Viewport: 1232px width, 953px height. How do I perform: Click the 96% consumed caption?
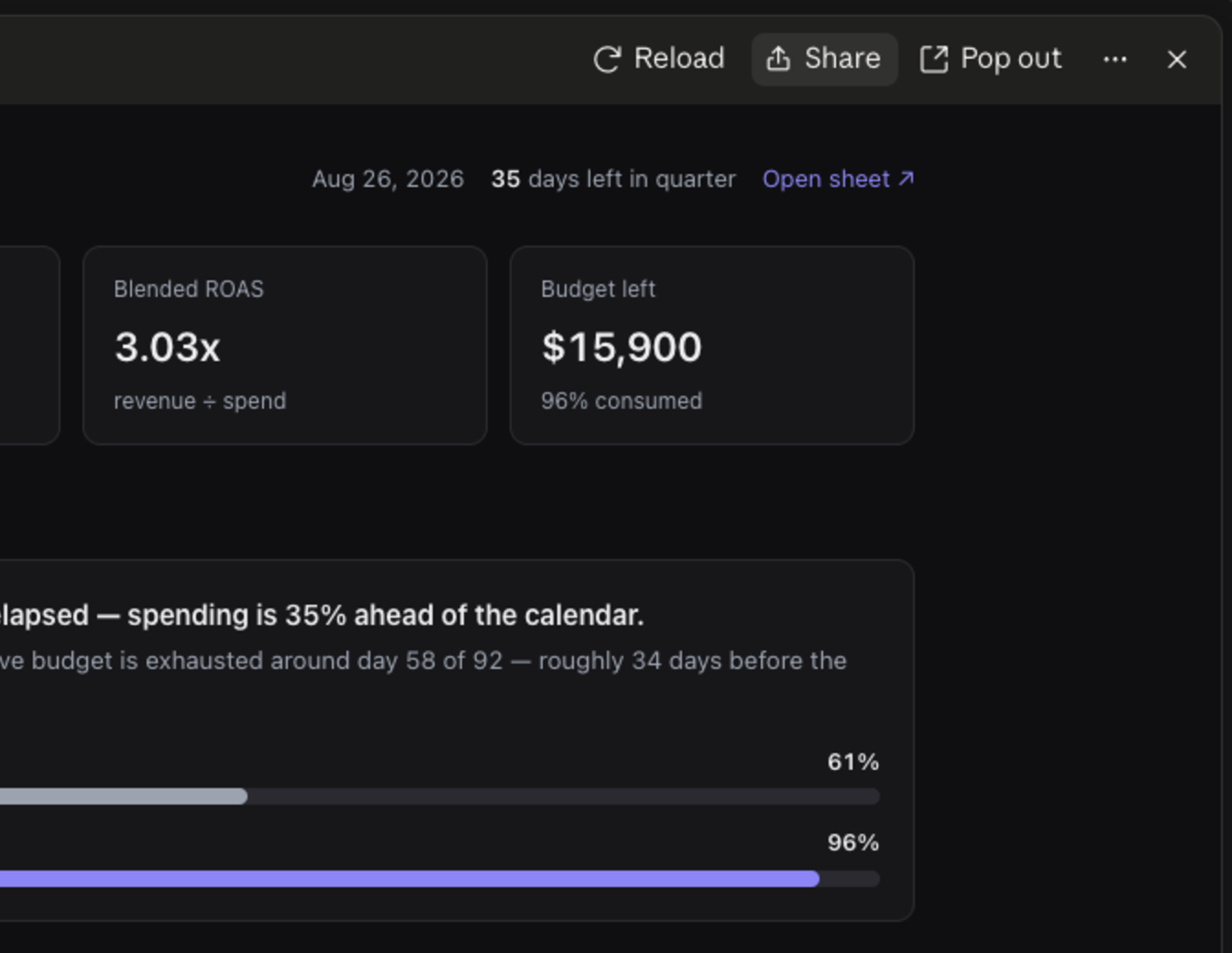pyautogui.click(x=621, y=401)
